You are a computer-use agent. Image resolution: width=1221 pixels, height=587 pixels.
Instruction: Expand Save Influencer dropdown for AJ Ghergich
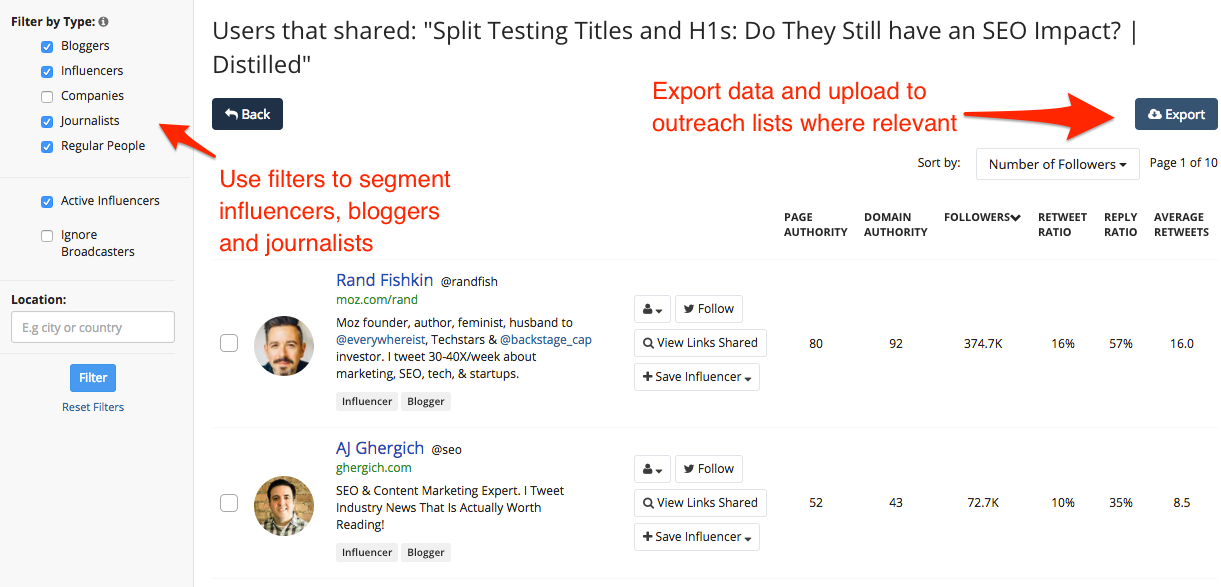pos(696,537)
